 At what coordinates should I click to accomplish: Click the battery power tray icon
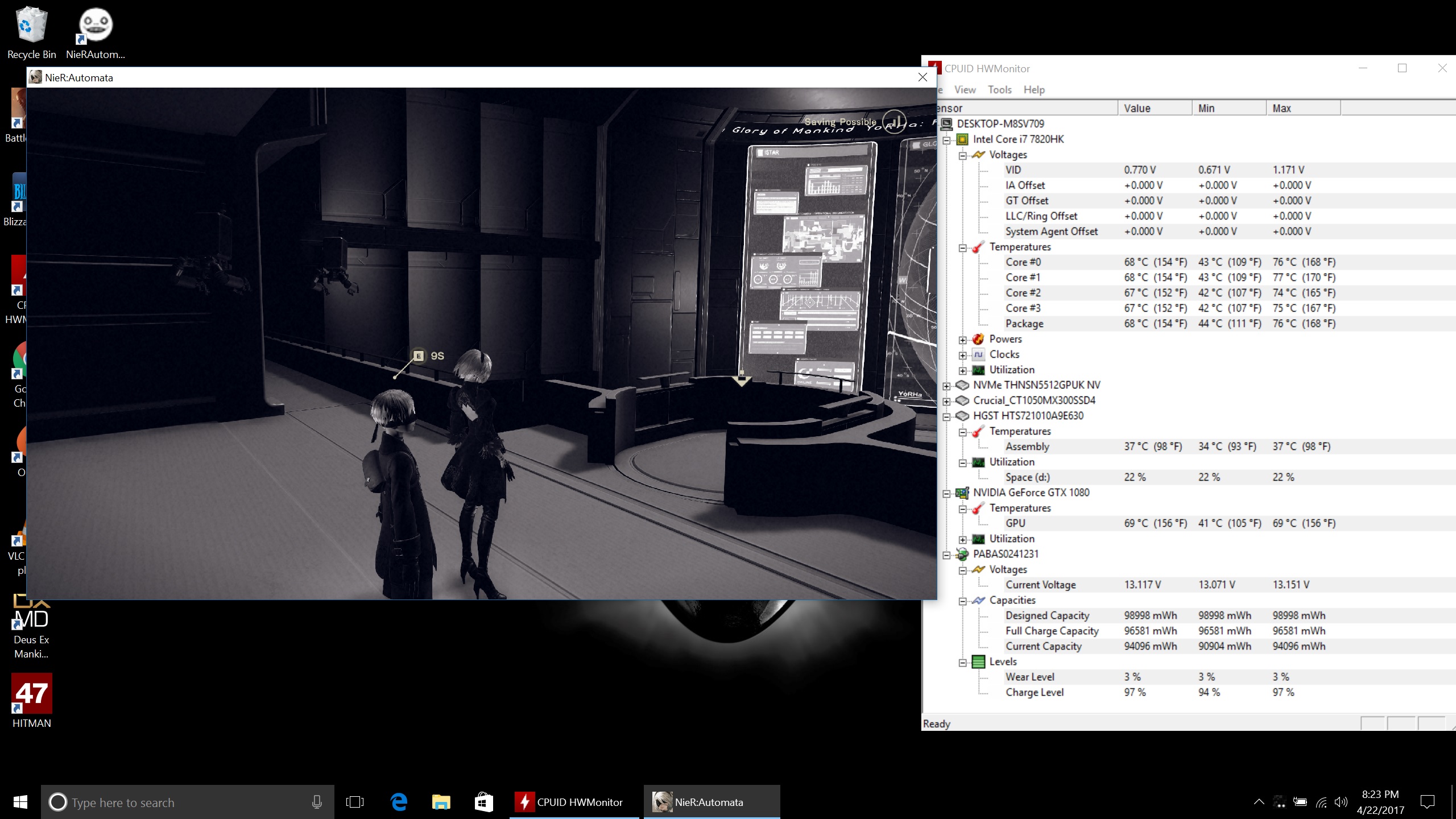coord(1300,802)
